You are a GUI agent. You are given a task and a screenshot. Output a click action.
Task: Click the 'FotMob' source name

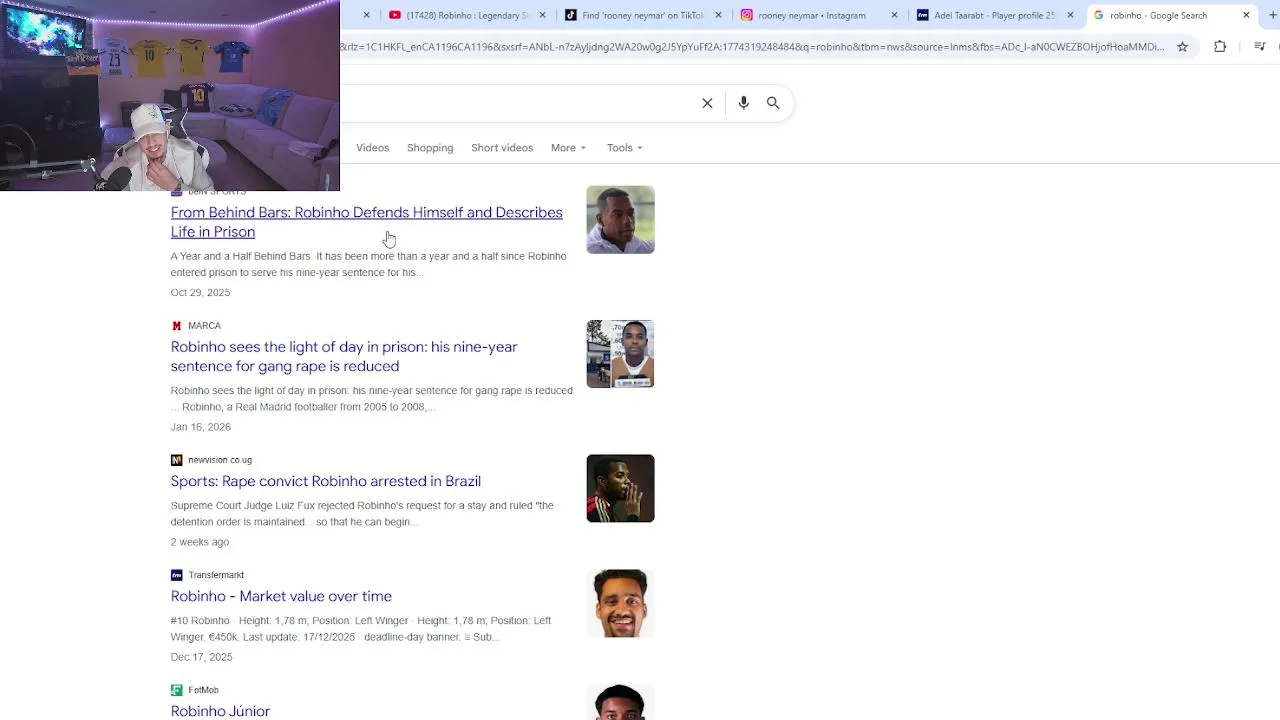tap(203, 690)
